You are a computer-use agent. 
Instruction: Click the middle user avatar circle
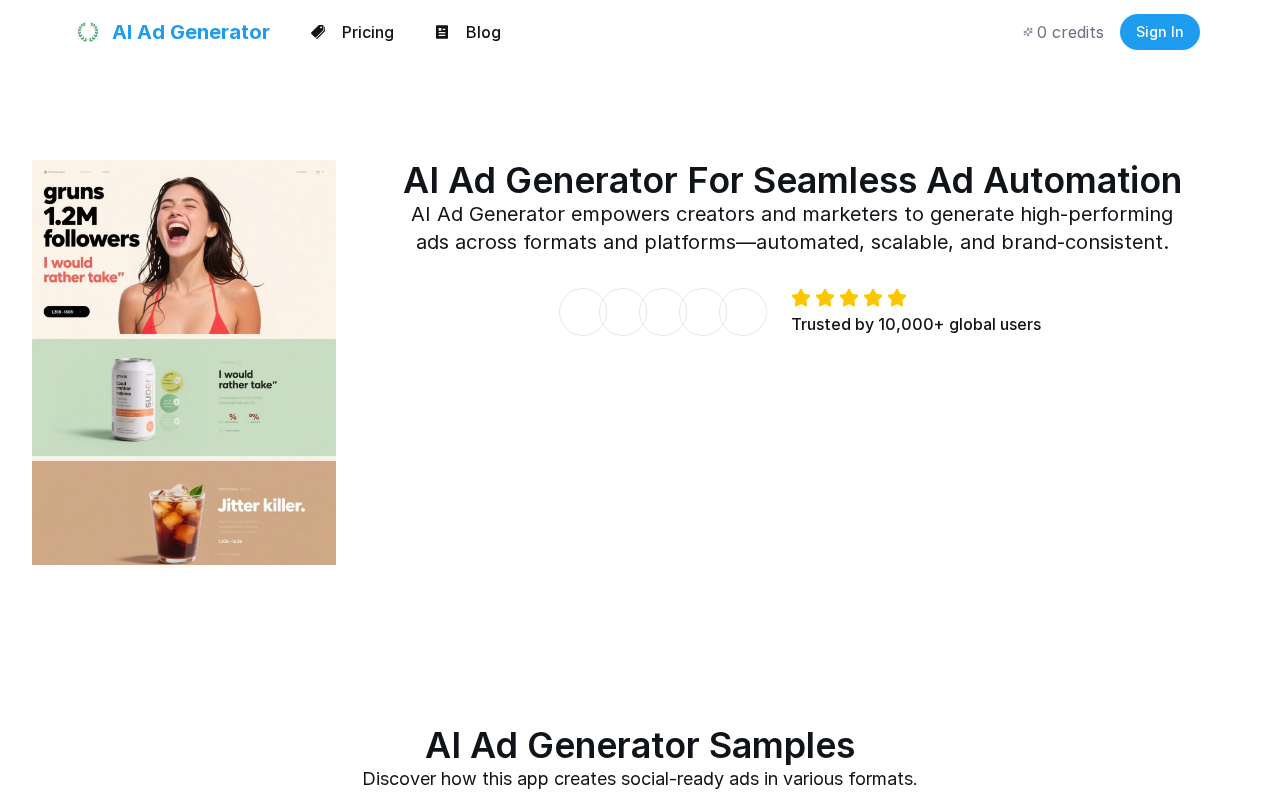point(663,312)
